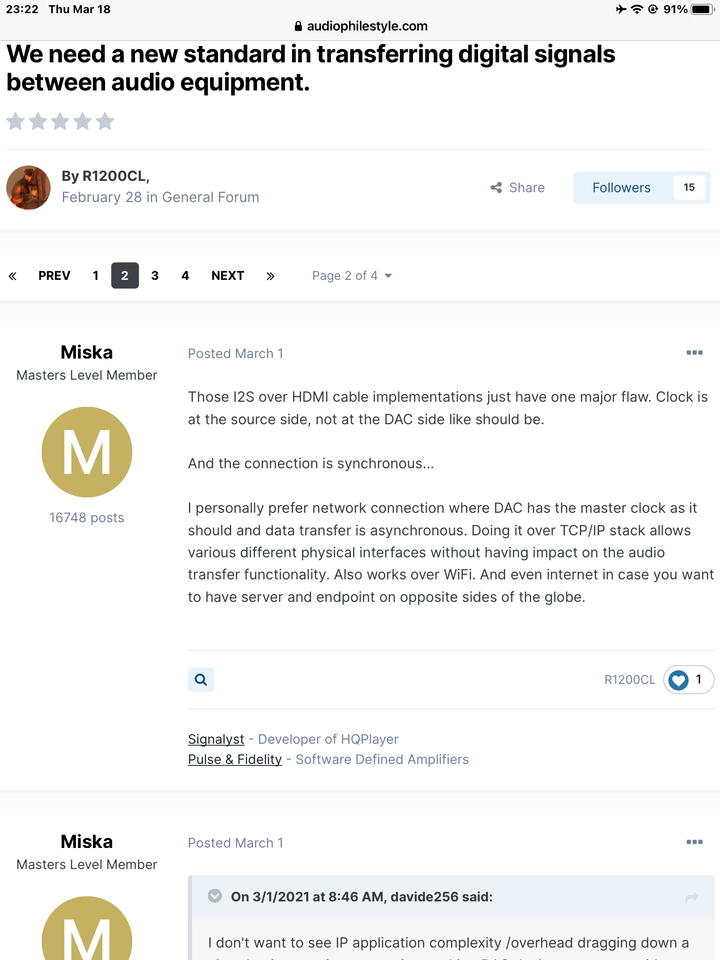Toggle the Followers button
Viewport: 720px width, 960px height.
click(x=642, y=187)
